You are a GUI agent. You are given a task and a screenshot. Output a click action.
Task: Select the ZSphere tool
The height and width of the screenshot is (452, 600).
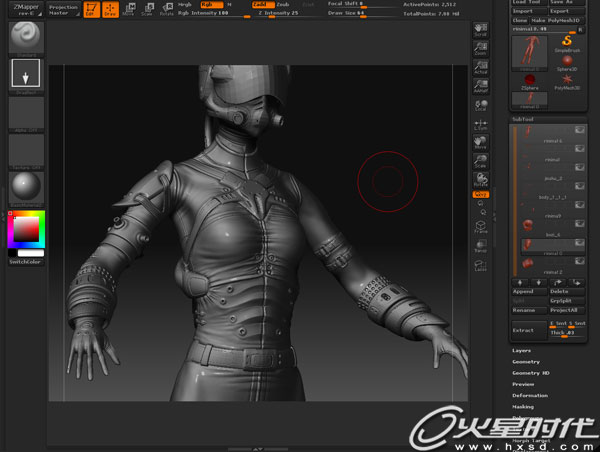tap(530, 80)
